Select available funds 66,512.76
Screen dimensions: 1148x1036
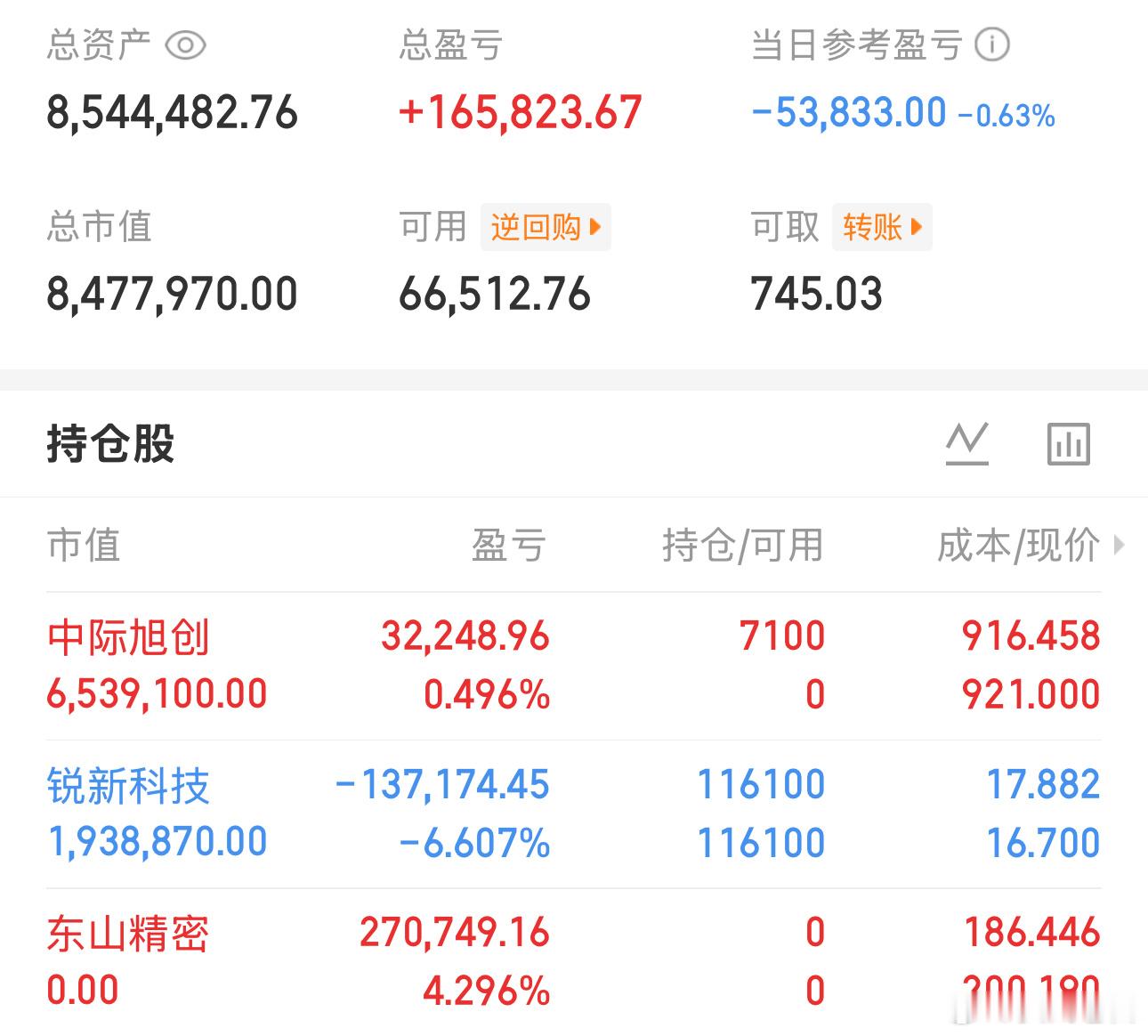[495, 294]
